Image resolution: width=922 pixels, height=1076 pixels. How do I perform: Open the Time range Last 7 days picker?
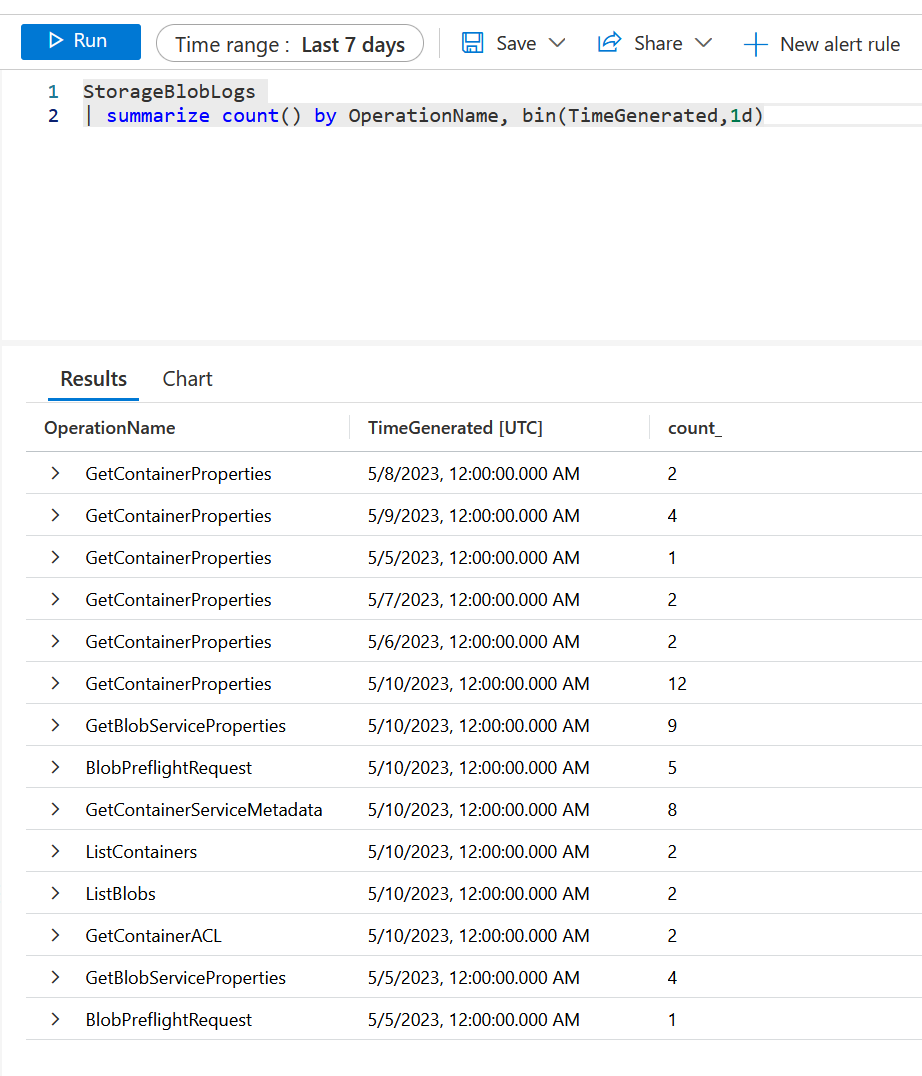[x=289, y=44]
